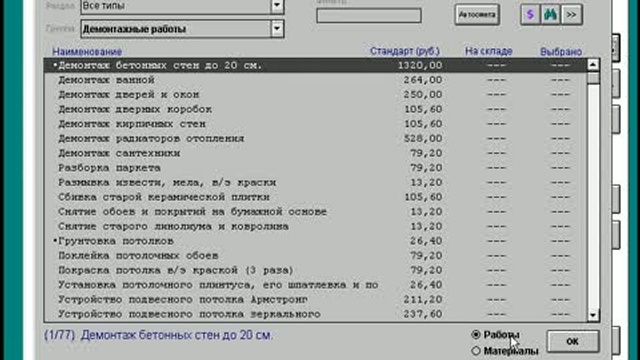
Task: Click the price value 1320,00
Action: click(x=420, y=65)
